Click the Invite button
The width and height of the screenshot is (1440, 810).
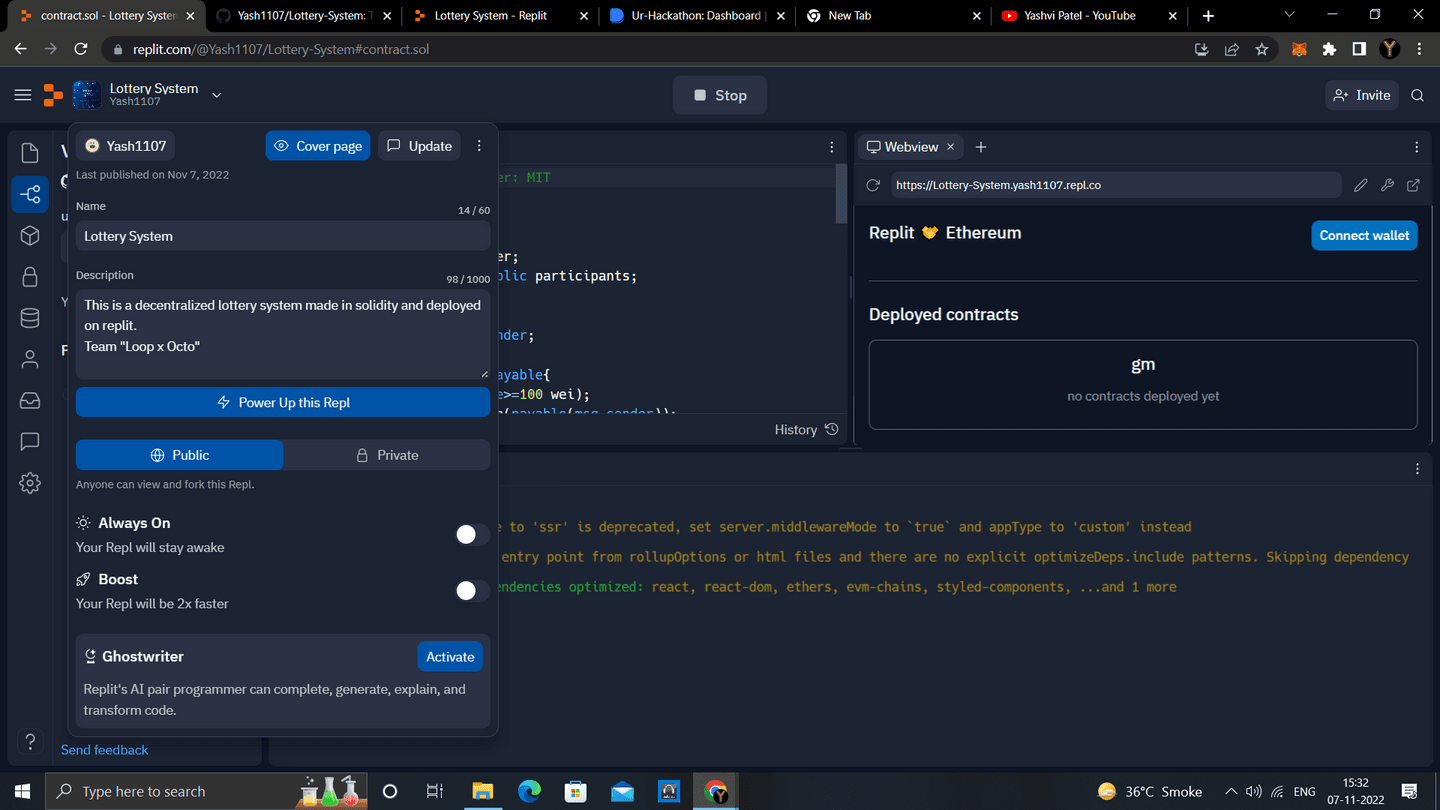click(x=1361, y=95)
